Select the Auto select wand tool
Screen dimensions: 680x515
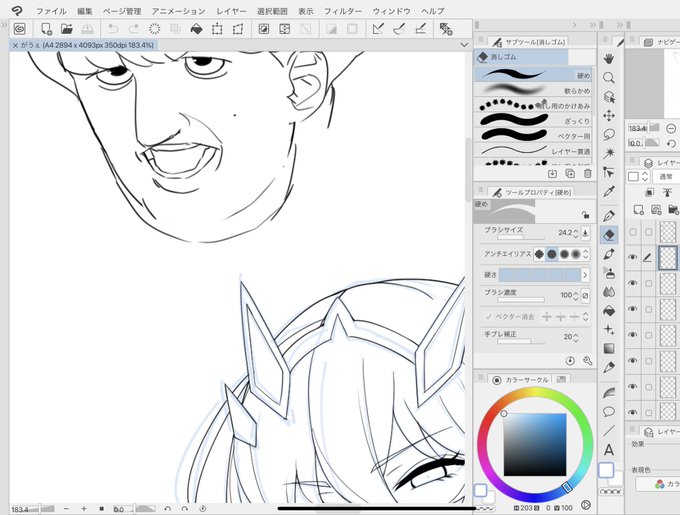tap(609, 153)
